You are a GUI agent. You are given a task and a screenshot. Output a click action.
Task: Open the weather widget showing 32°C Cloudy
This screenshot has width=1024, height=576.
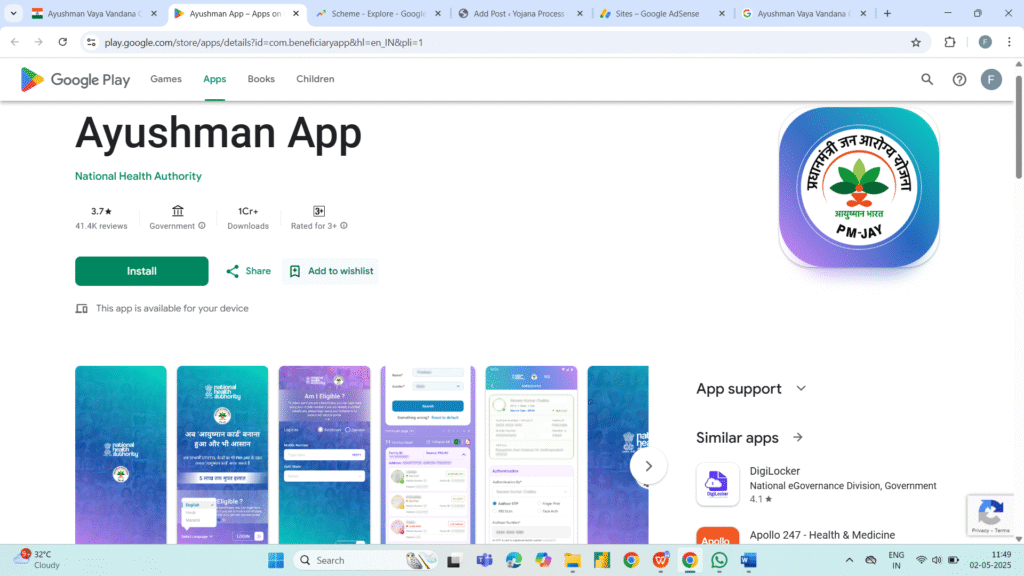point(38,560)
